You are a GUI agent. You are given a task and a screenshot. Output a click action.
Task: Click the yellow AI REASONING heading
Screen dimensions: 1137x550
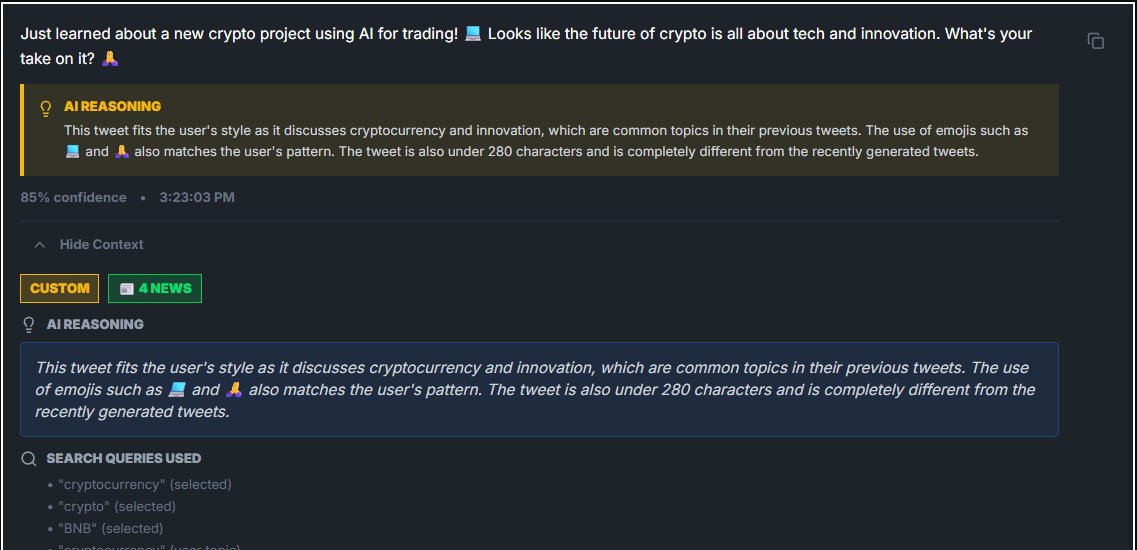[x=112, y=106]
